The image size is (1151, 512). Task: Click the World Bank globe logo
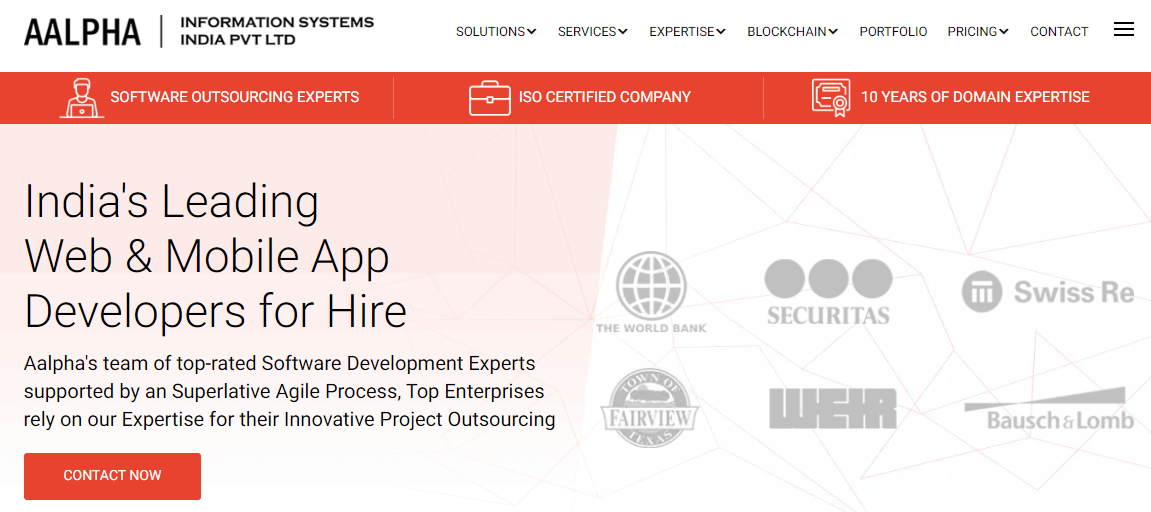[651, 292]
